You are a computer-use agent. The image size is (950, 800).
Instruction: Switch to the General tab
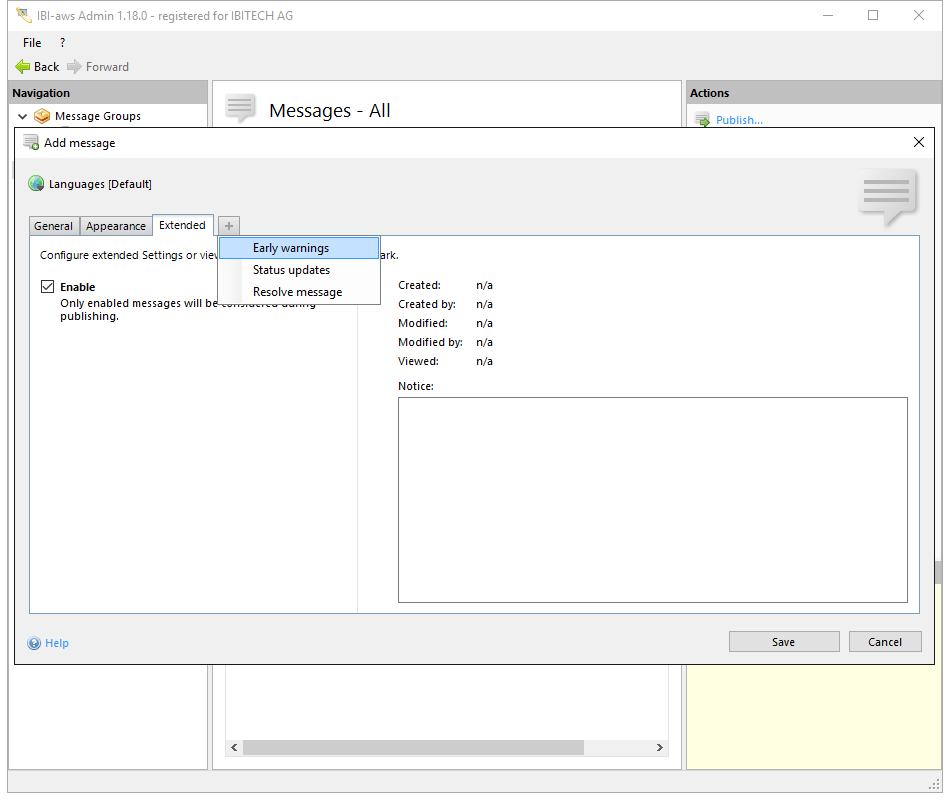click(x=54, y=226)
